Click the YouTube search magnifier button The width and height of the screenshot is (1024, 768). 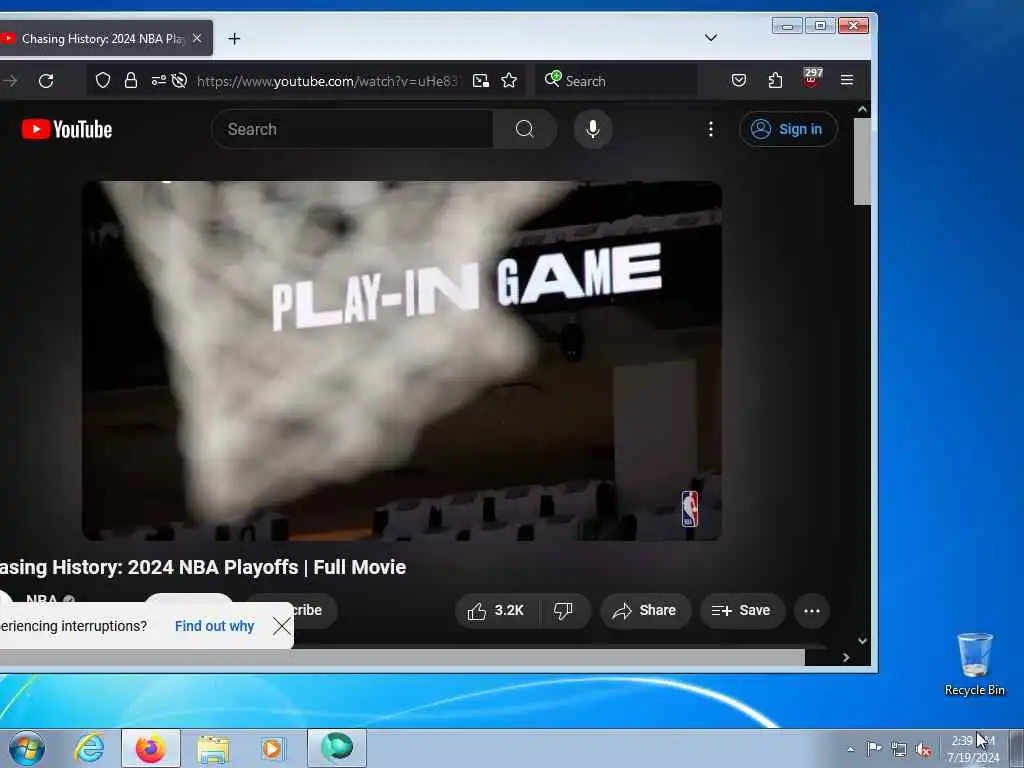524,129
